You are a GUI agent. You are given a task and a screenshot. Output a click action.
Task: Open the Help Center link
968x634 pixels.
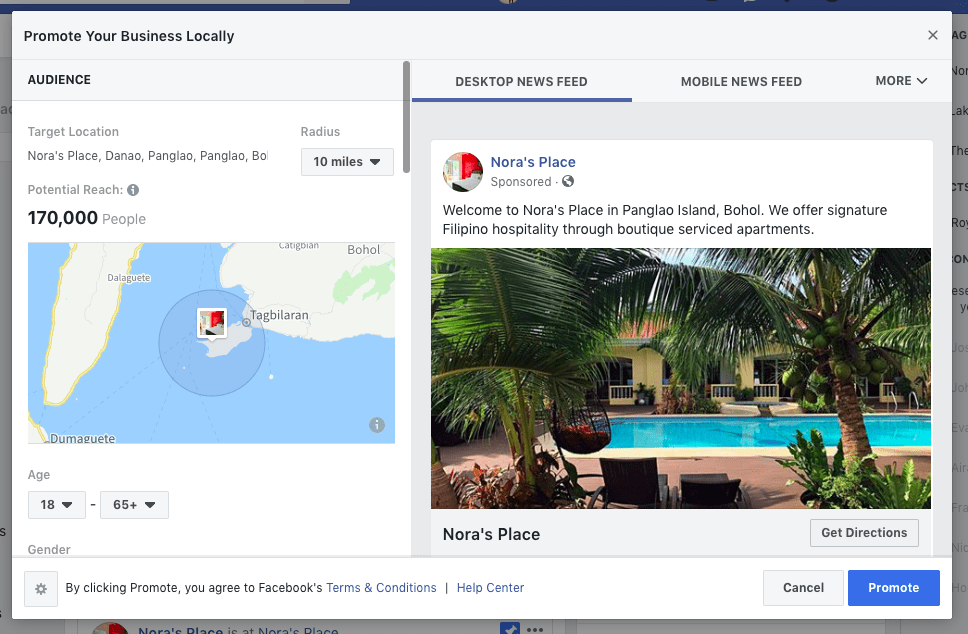(490, 588)
